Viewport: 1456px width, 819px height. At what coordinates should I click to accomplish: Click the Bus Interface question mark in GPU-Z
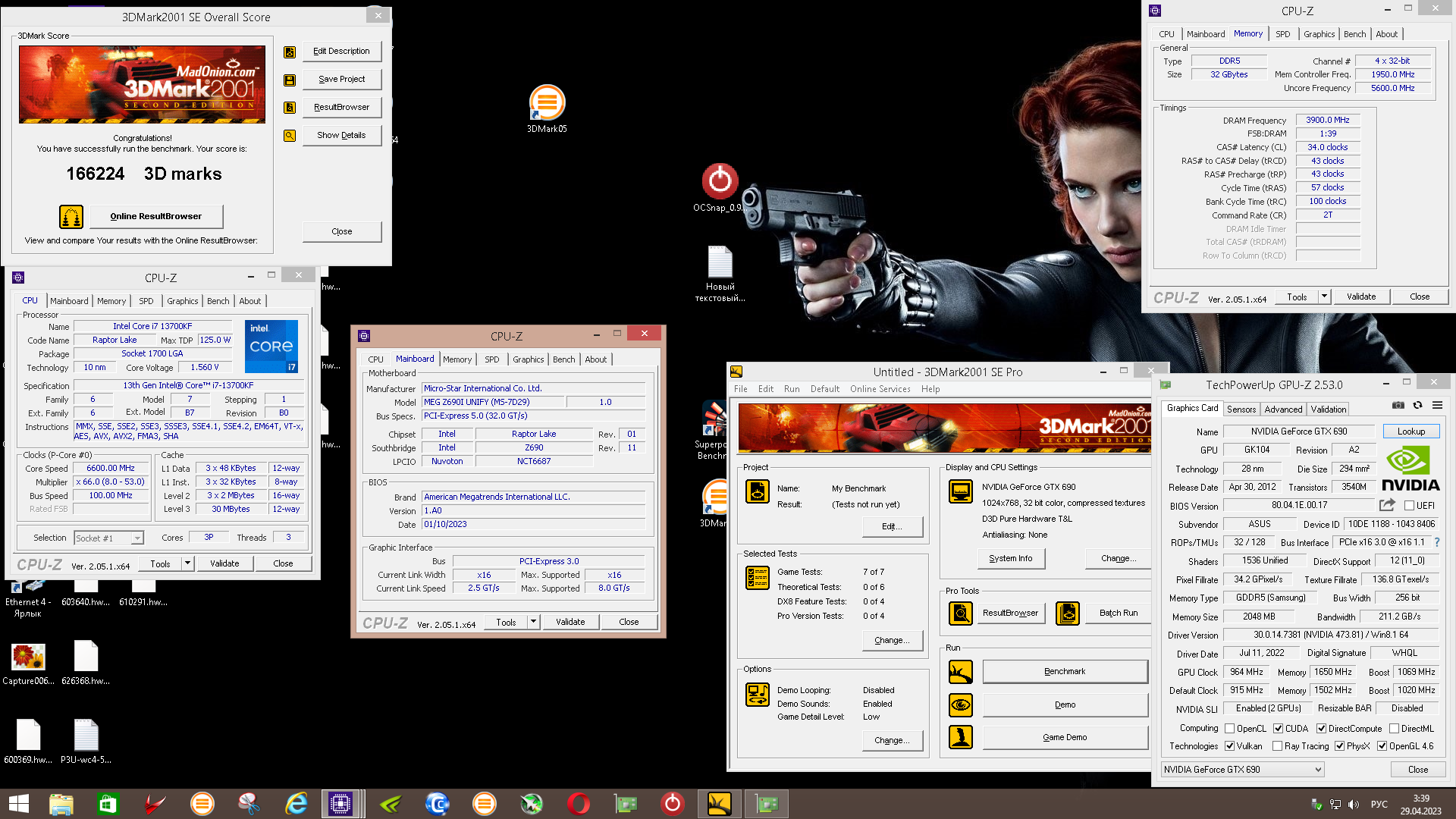[x=1437, y=542]
